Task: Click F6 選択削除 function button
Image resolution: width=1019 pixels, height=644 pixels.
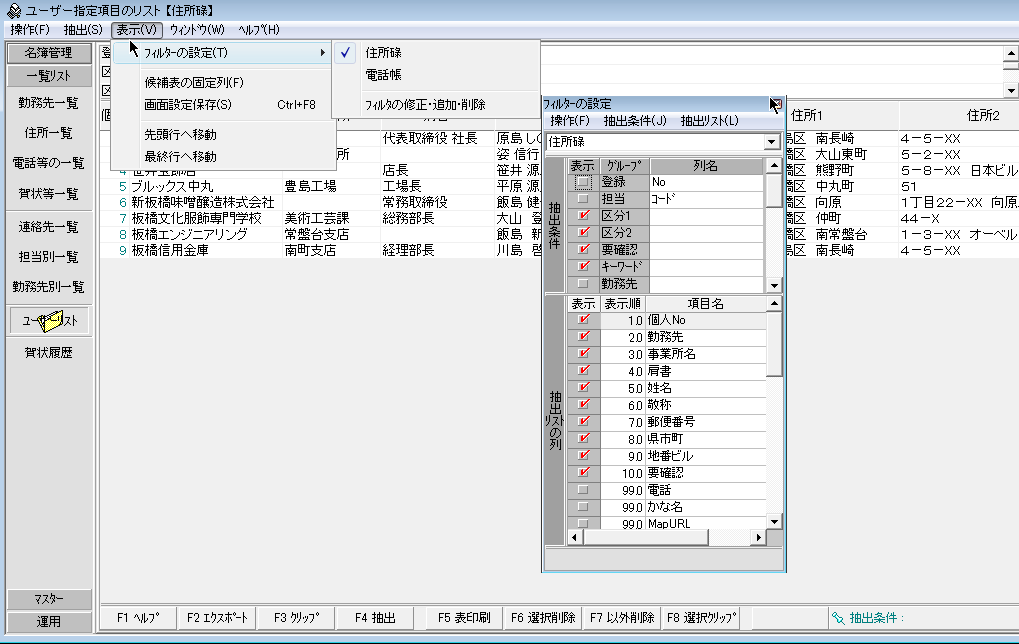Action: 543,618
